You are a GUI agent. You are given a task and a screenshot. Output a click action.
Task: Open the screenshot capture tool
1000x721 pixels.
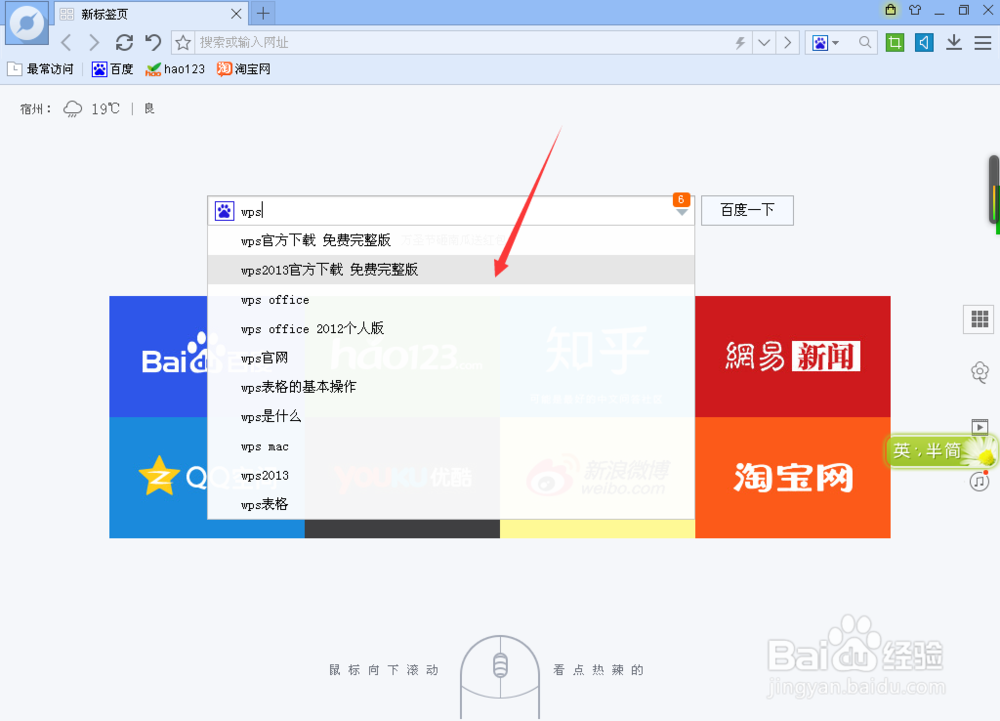(x=894, y=42)
